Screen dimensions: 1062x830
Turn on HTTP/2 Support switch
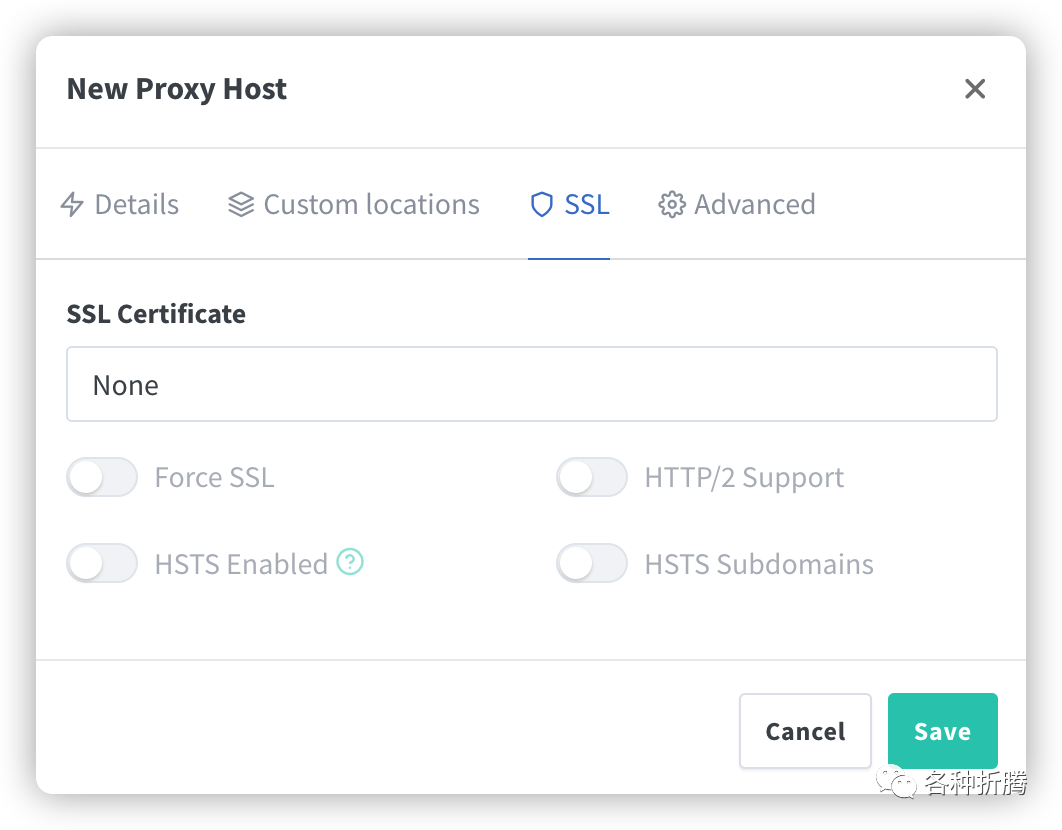coord(592,477)
